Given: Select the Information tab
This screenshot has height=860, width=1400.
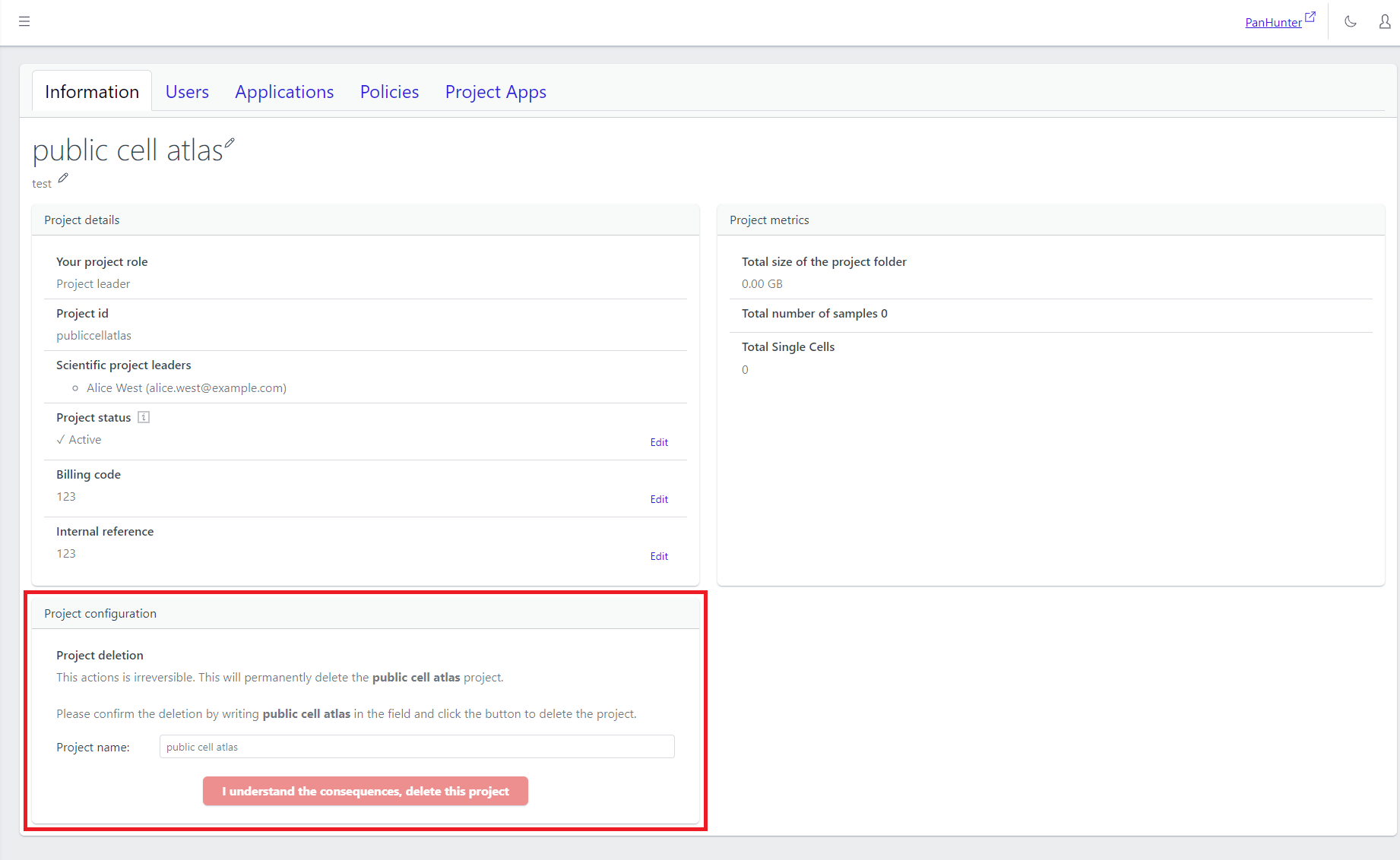Looking at the screenshot, I should point(92,92).
